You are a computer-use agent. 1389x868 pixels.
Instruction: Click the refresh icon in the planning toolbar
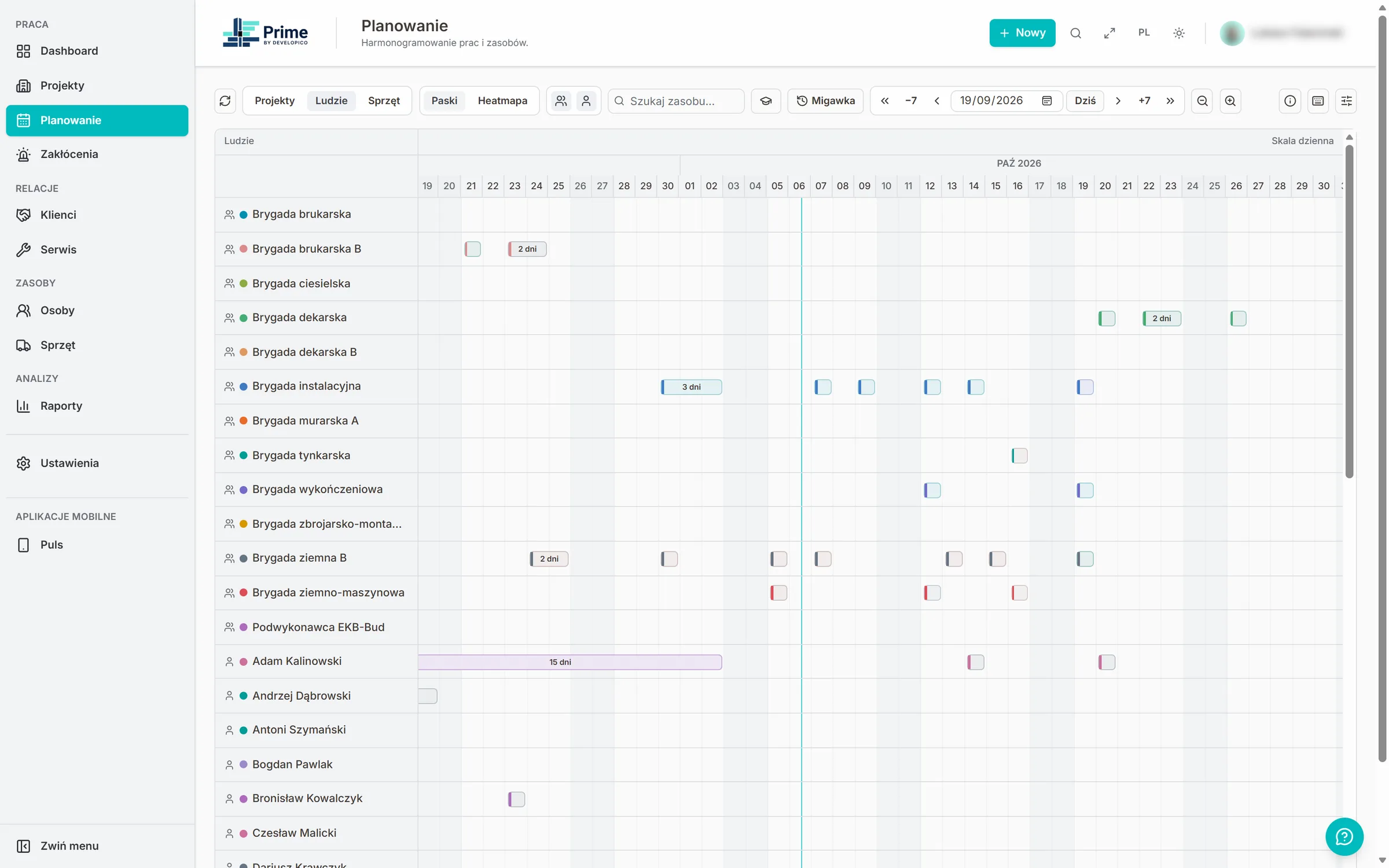tap(225, 101)
